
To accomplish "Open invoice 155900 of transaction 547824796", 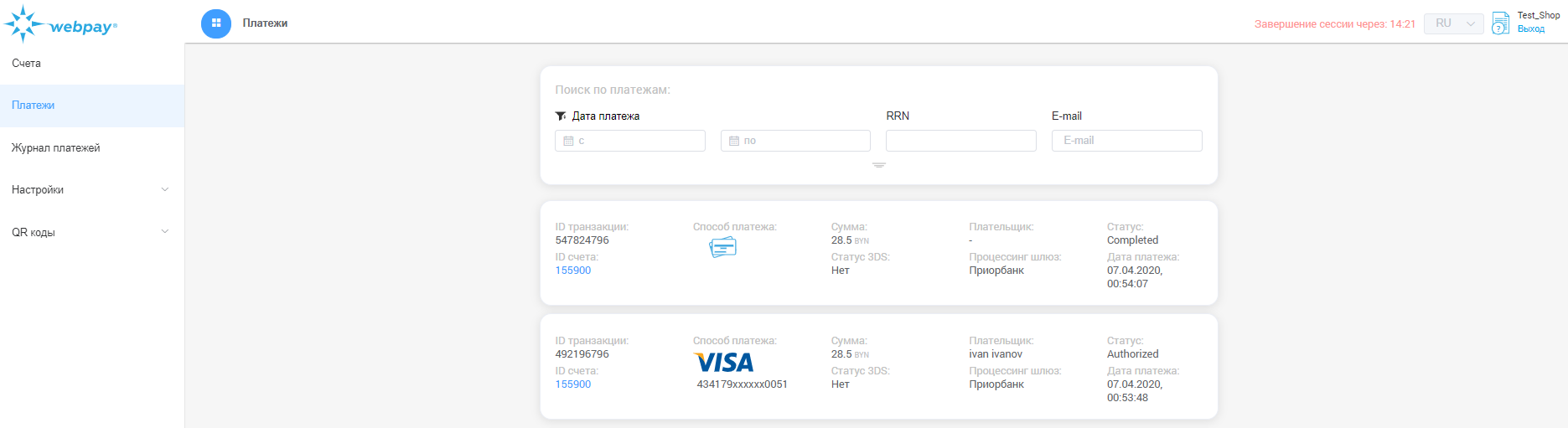I will (573, 271).
